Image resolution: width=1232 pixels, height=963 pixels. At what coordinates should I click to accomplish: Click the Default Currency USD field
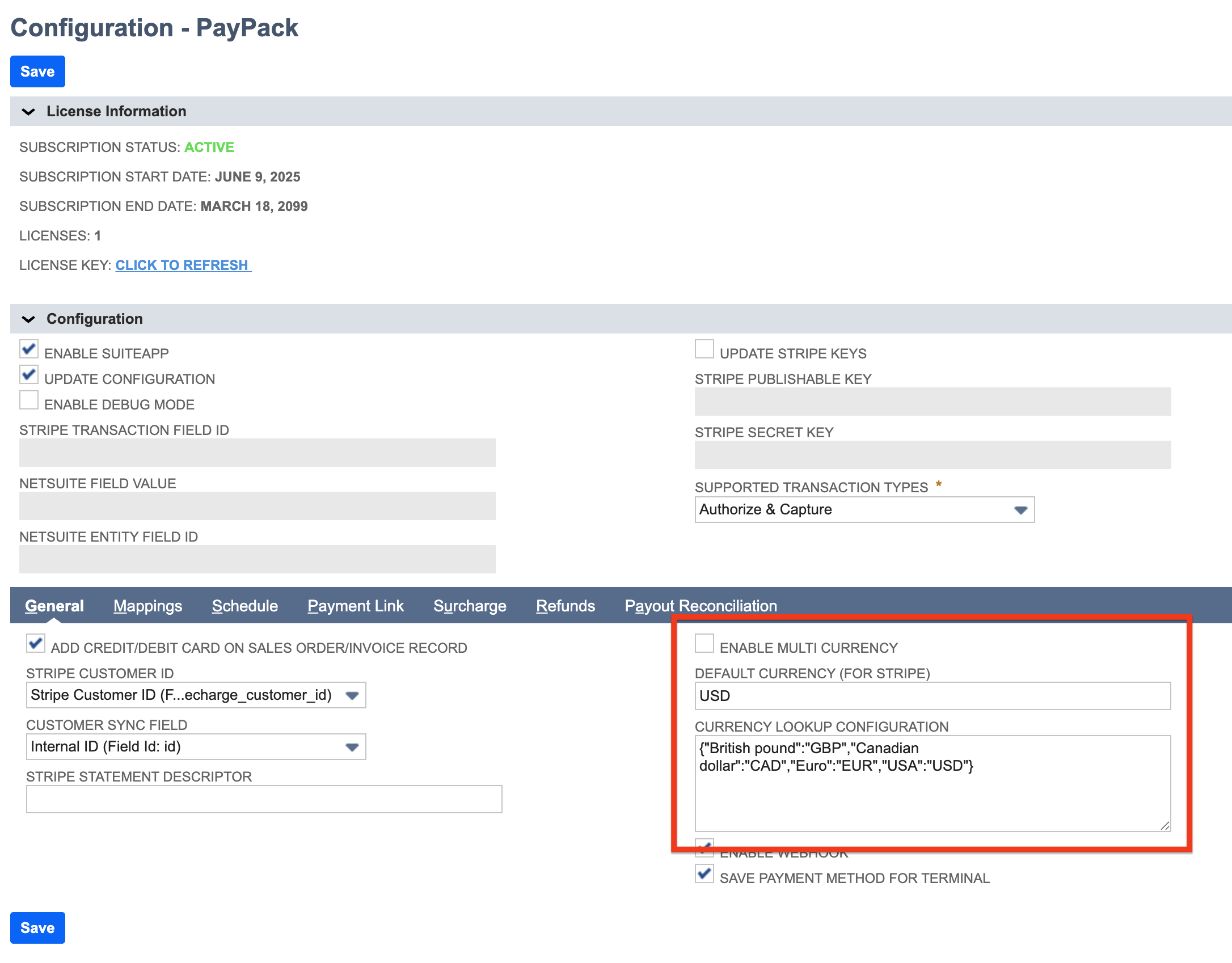pos(933,696)
